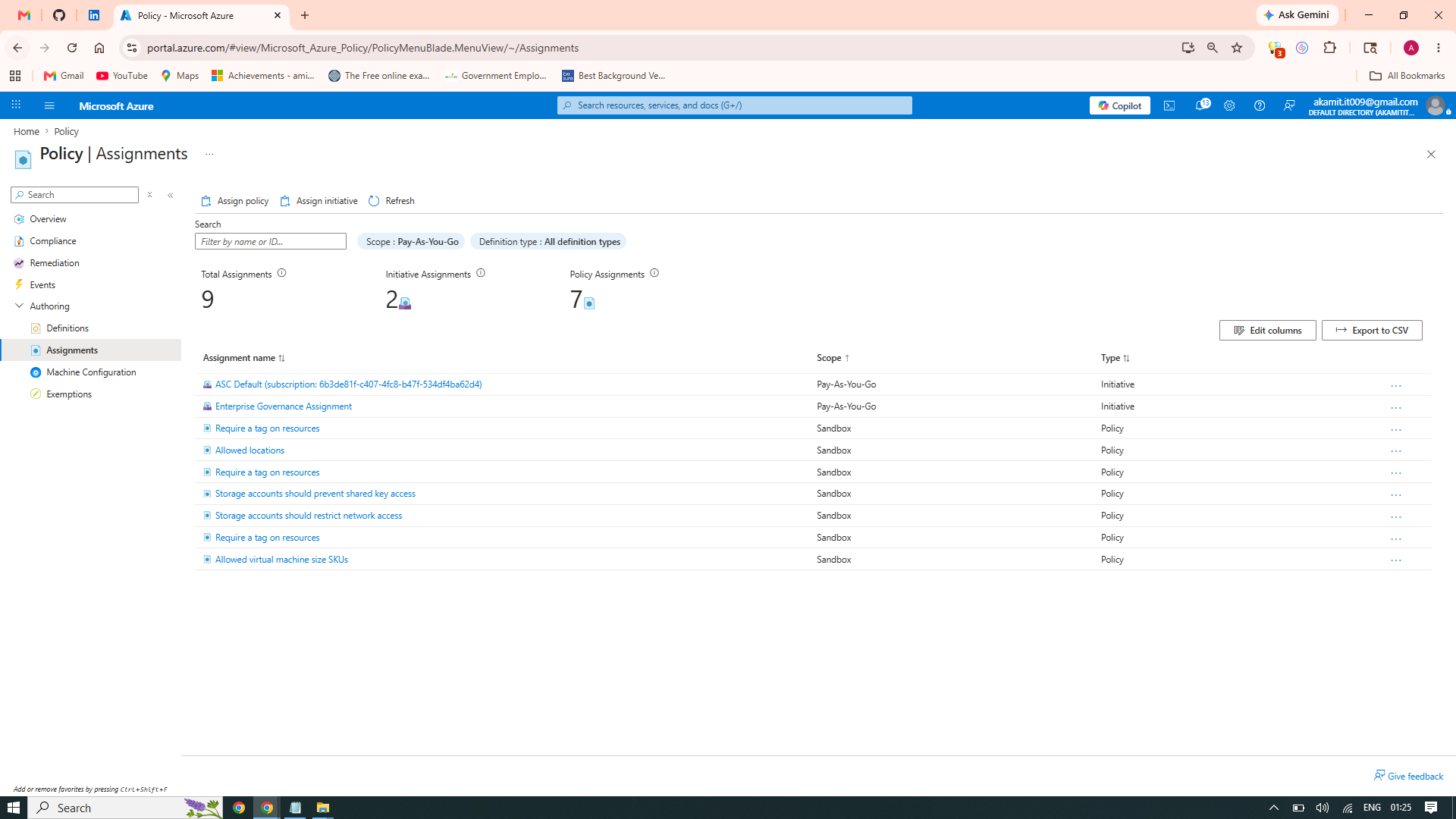
Task: Show Initiative Assignments info icon
Action: pyautogui.click(x=481, y=273)
